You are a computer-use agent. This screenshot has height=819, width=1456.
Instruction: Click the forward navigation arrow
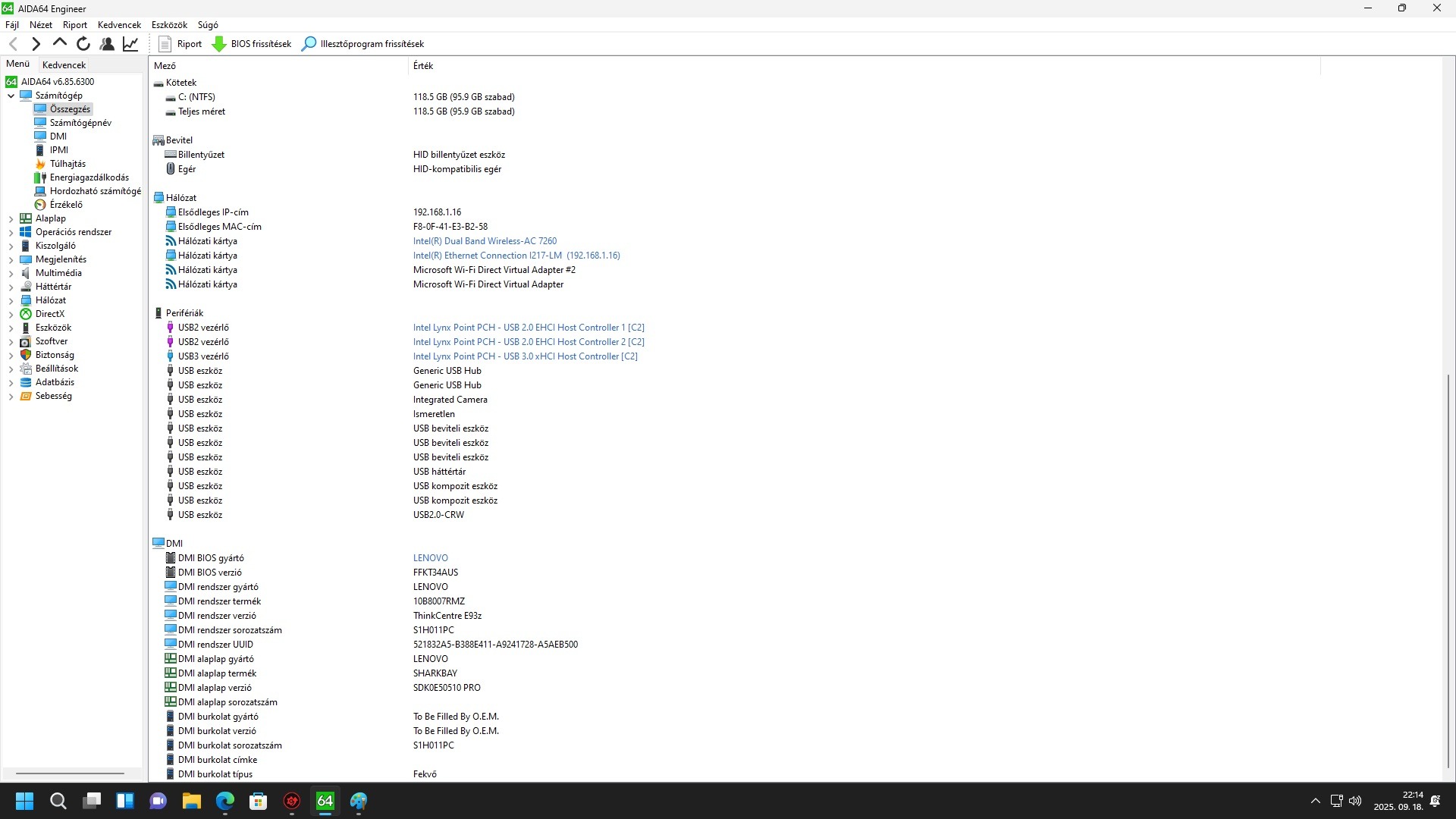(36, 44)
